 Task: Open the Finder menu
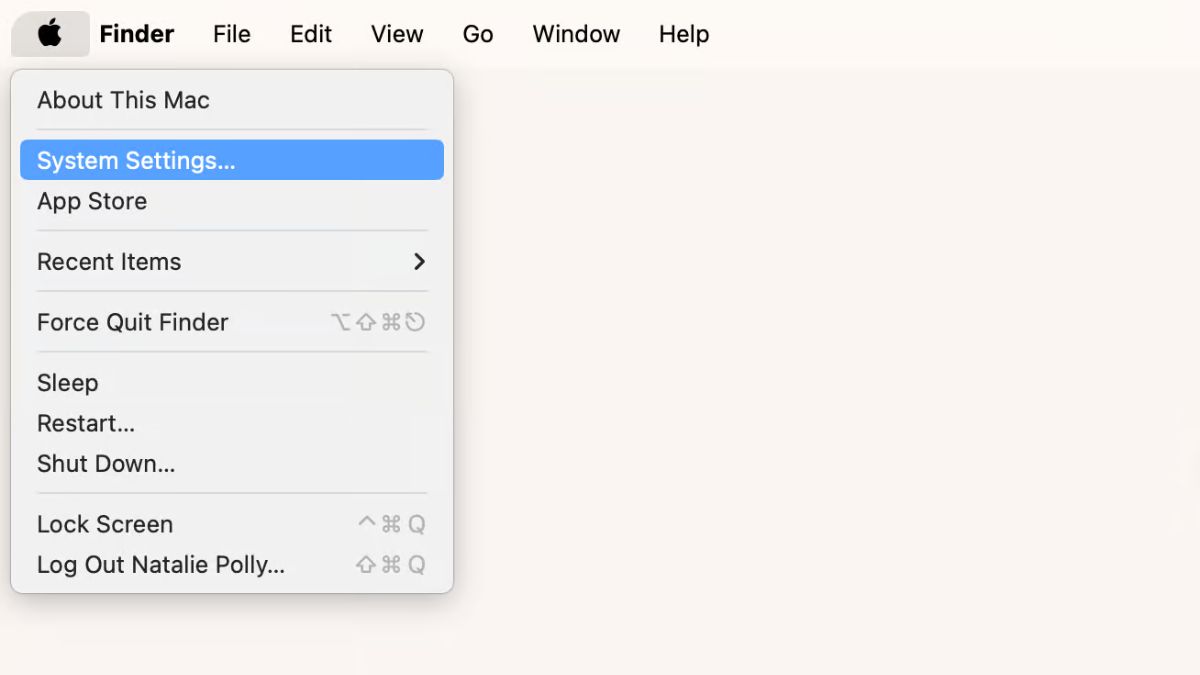tap(137, 34)
